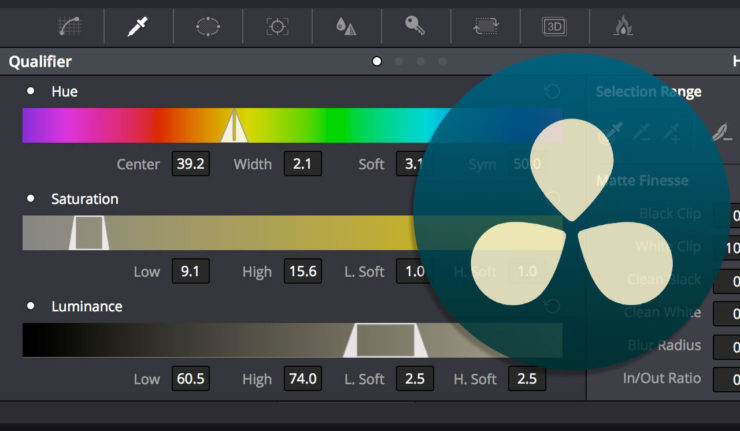Click the 'High' label under Luminance

click(257, 379)
